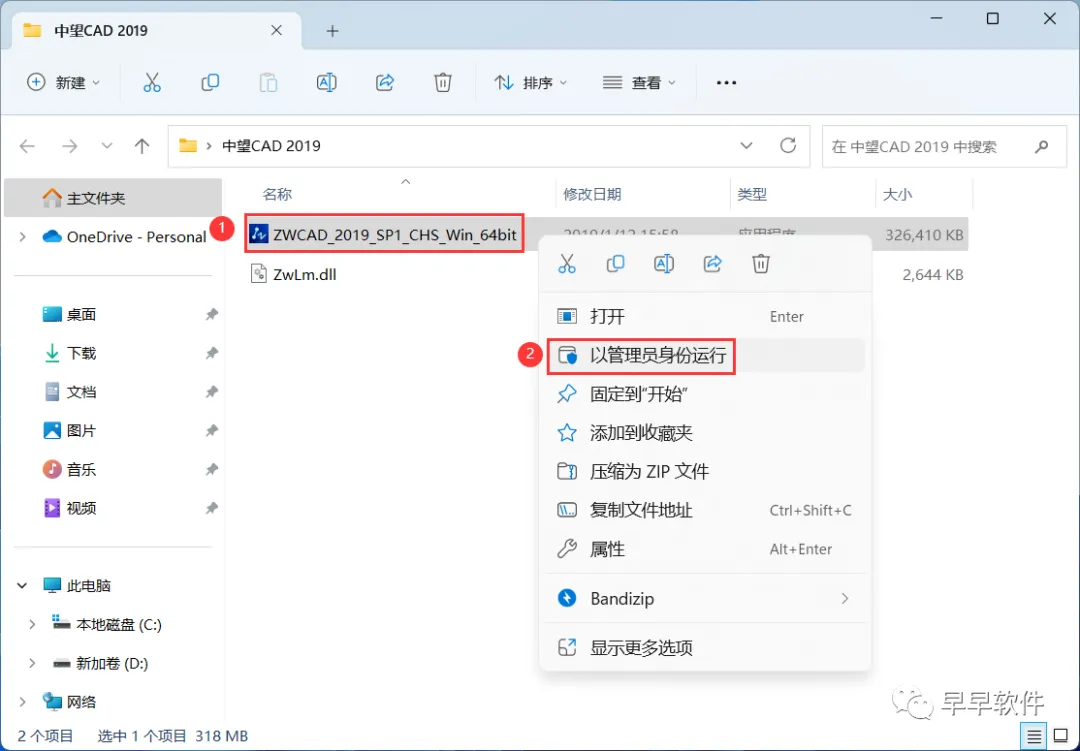Choose 复制文件地址 from context menu
The width and height of the screenshot is (1080, 751).
(x=705, y=511)
